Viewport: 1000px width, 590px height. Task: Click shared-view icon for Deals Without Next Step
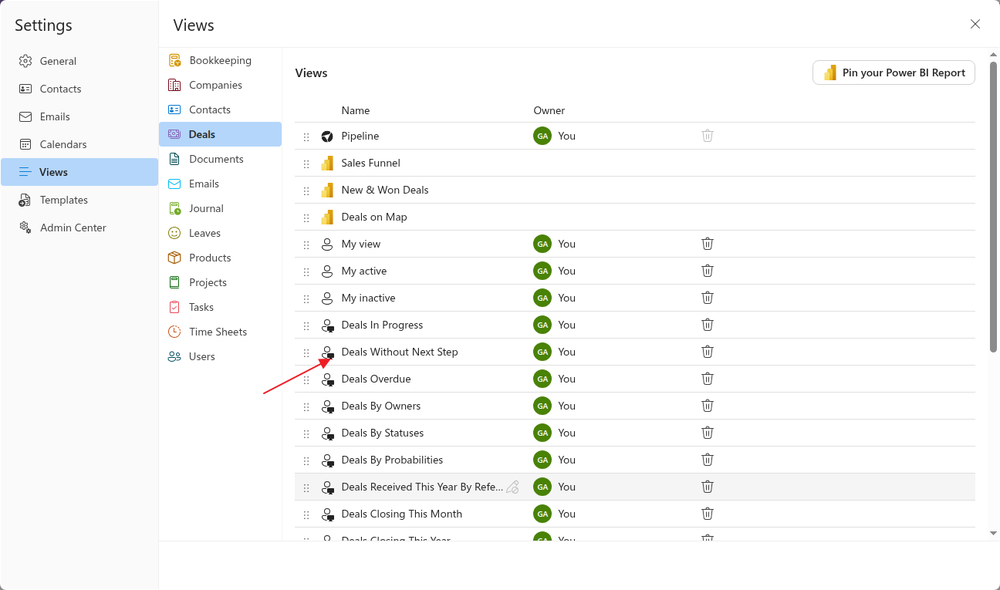(327, 352)
